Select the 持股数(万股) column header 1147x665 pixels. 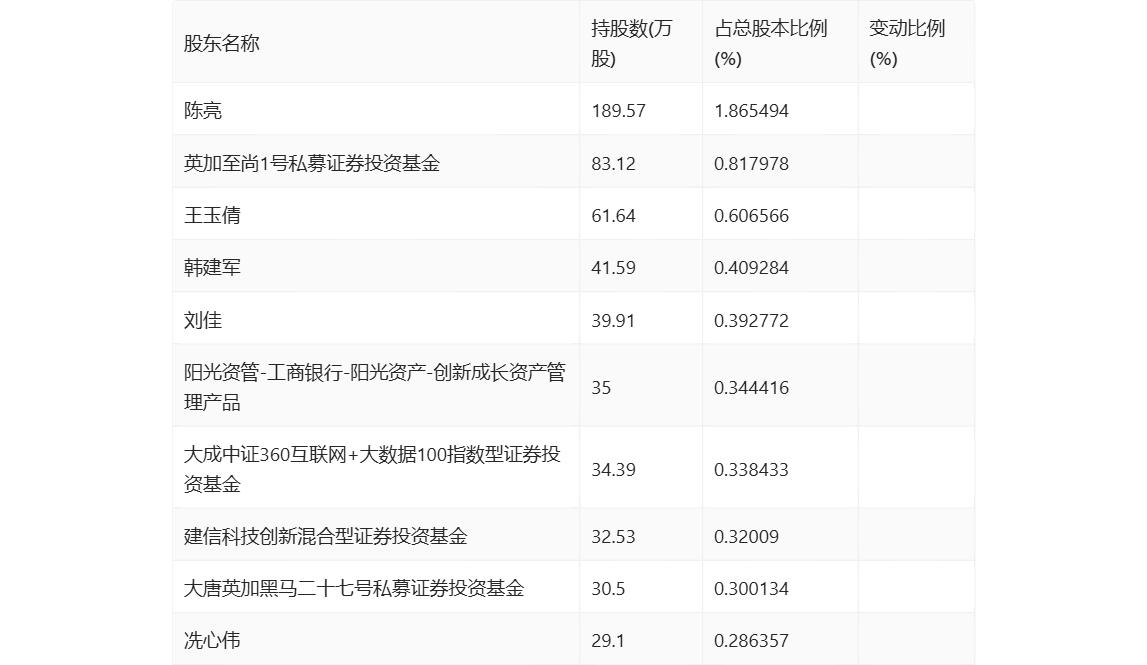[x=631, y=43]
